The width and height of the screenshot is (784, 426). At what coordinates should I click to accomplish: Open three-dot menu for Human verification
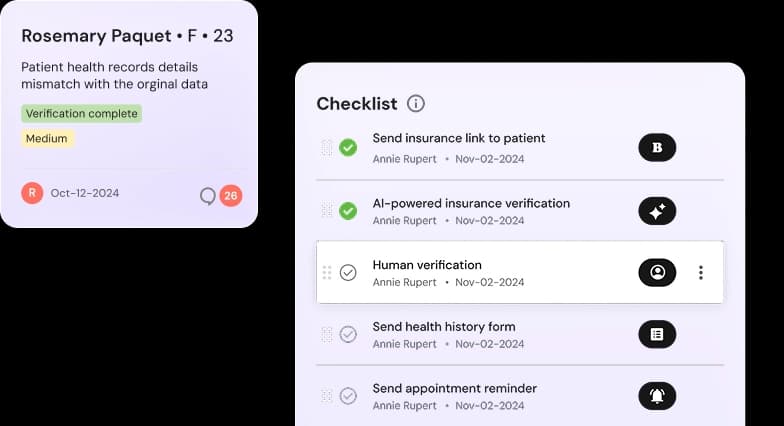pos(701,272)
